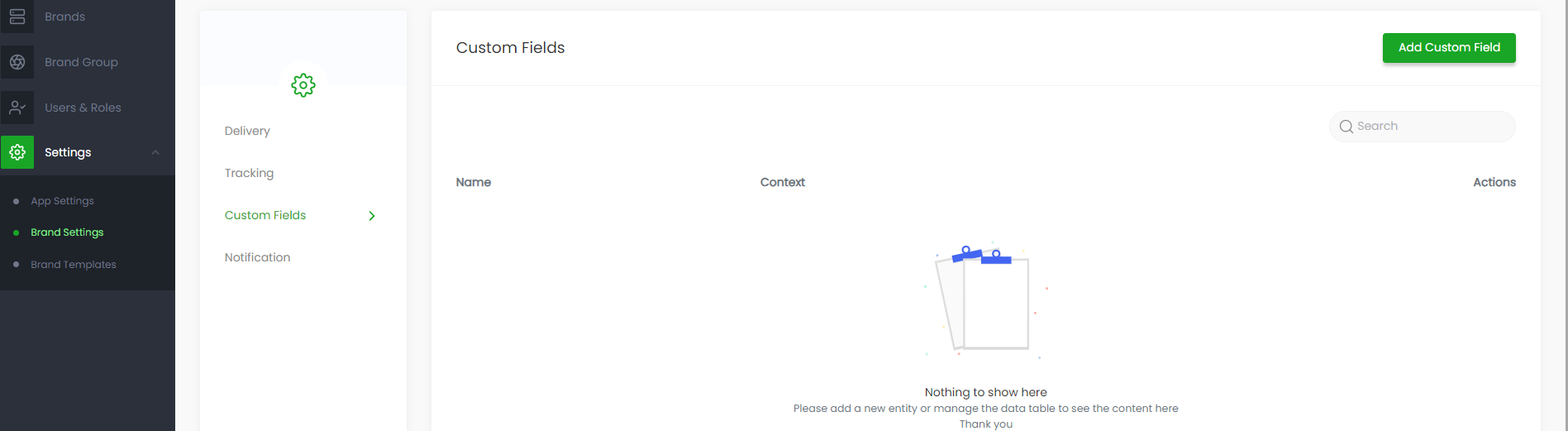Click the green Settings gear sidebar icon
The image size is (1568, 431).
(17, 152)
